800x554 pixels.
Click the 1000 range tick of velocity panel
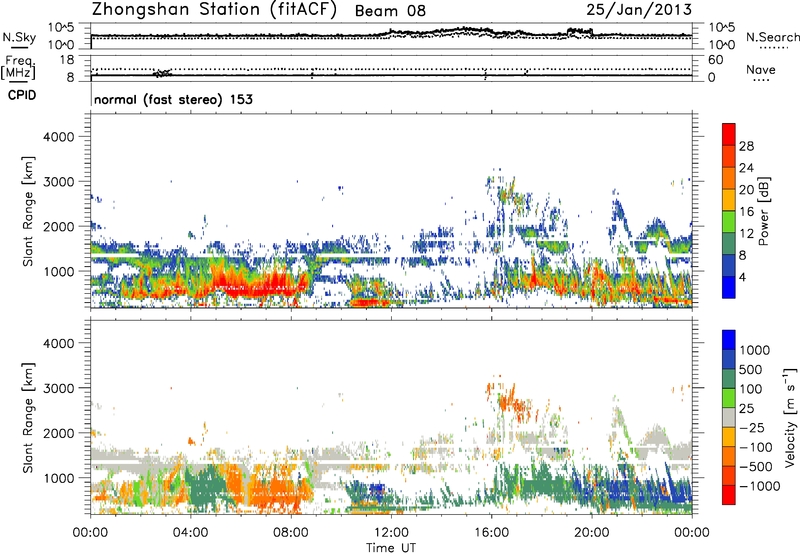click(59, 478)
